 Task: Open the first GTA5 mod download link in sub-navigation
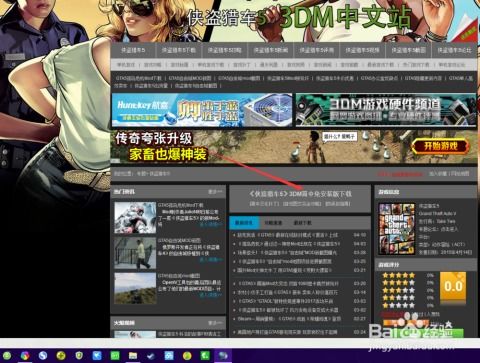coord(139,78)
